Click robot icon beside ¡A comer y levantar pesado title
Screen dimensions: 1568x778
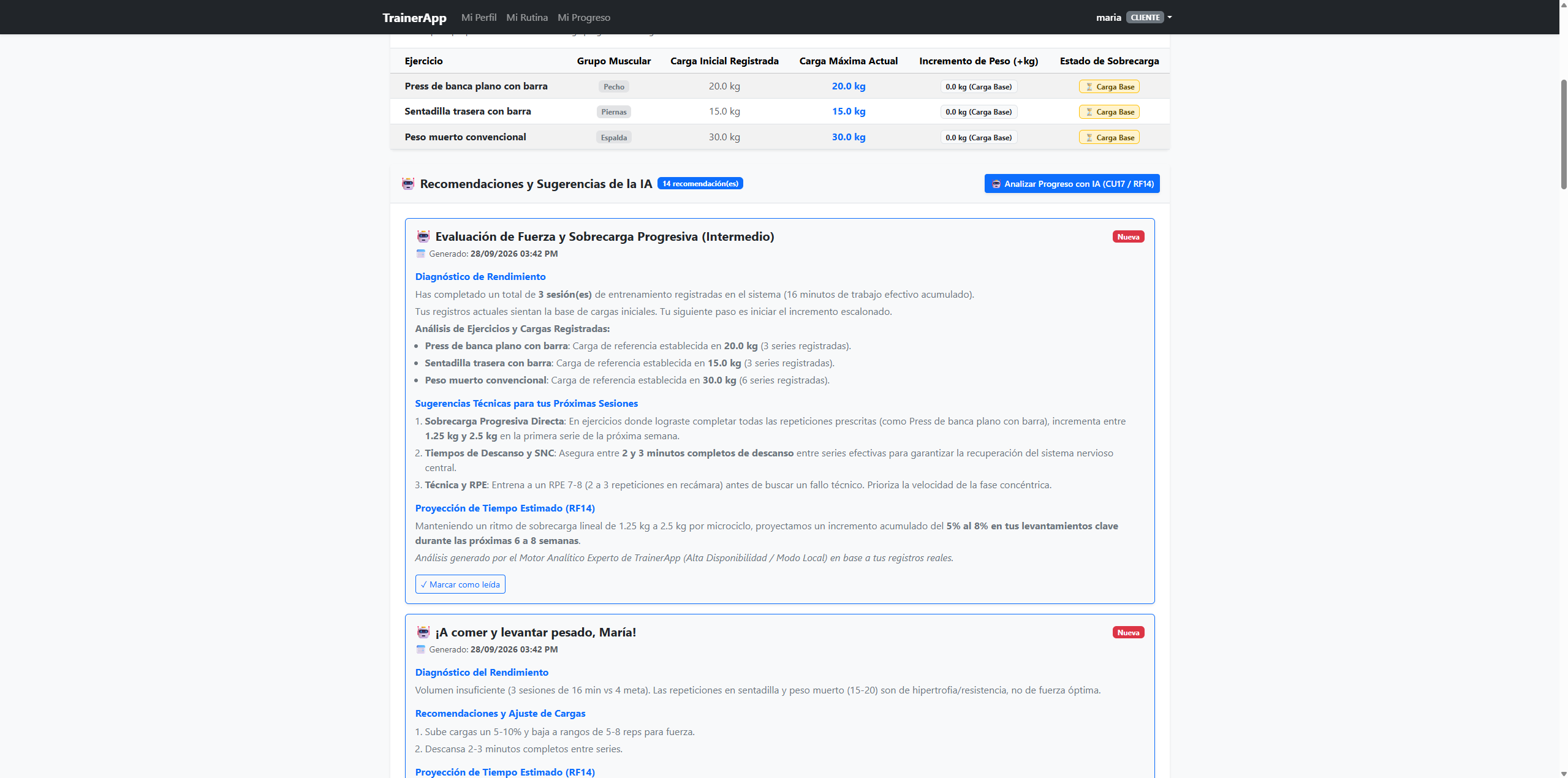pyautogui.click(x=423, y=632)
